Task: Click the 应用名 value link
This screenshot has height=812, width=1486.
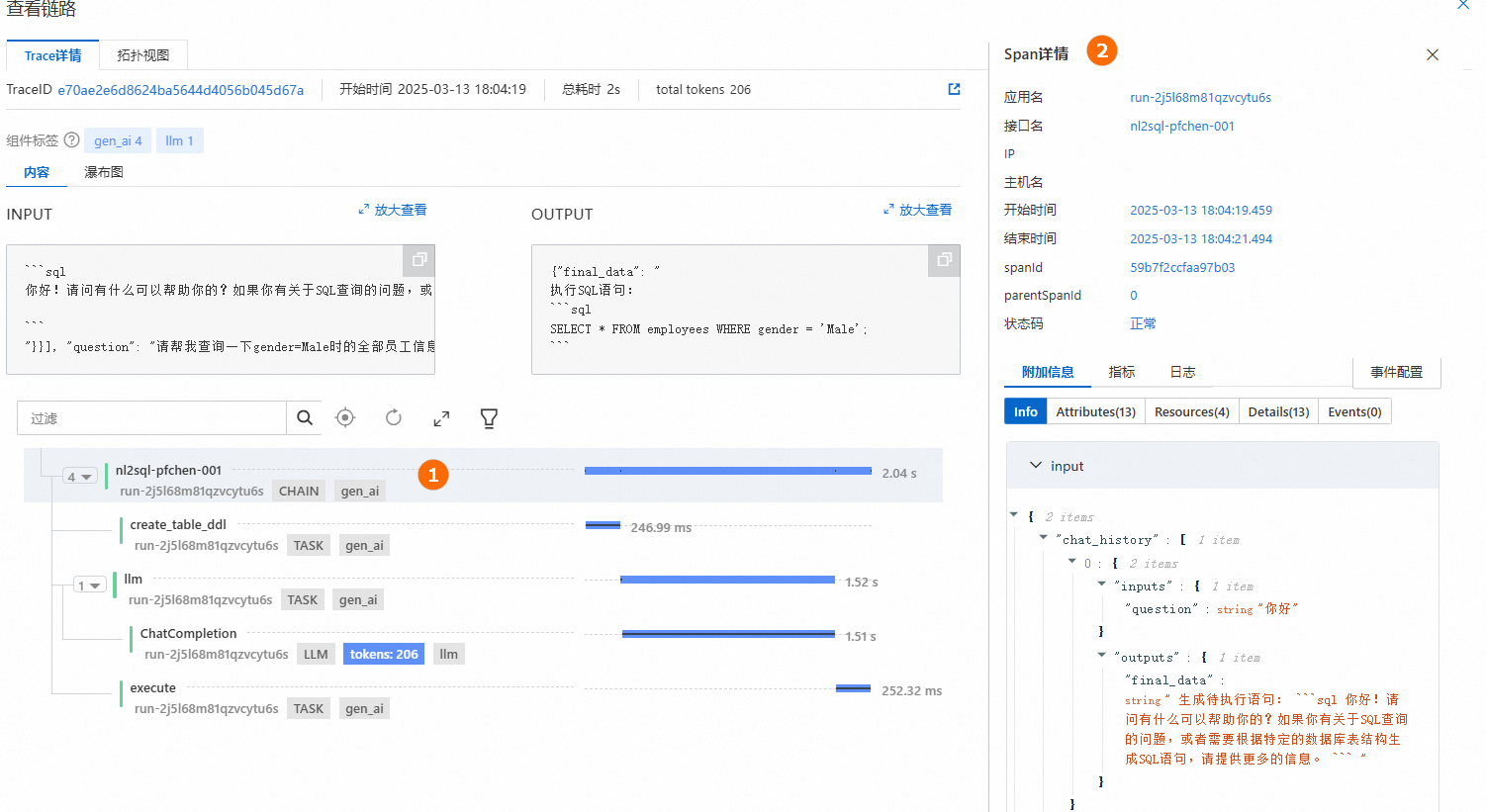Action: click(1201, 98)
